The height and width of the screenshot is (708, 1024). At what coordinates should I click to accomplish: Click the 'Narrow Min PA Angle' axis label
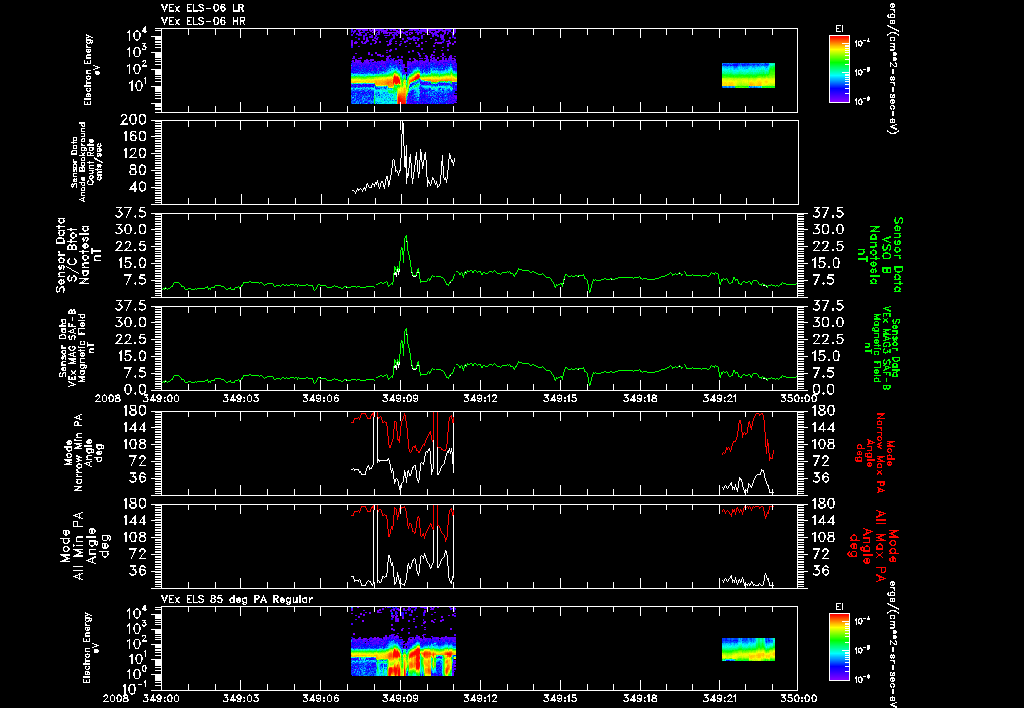[84, 453]
